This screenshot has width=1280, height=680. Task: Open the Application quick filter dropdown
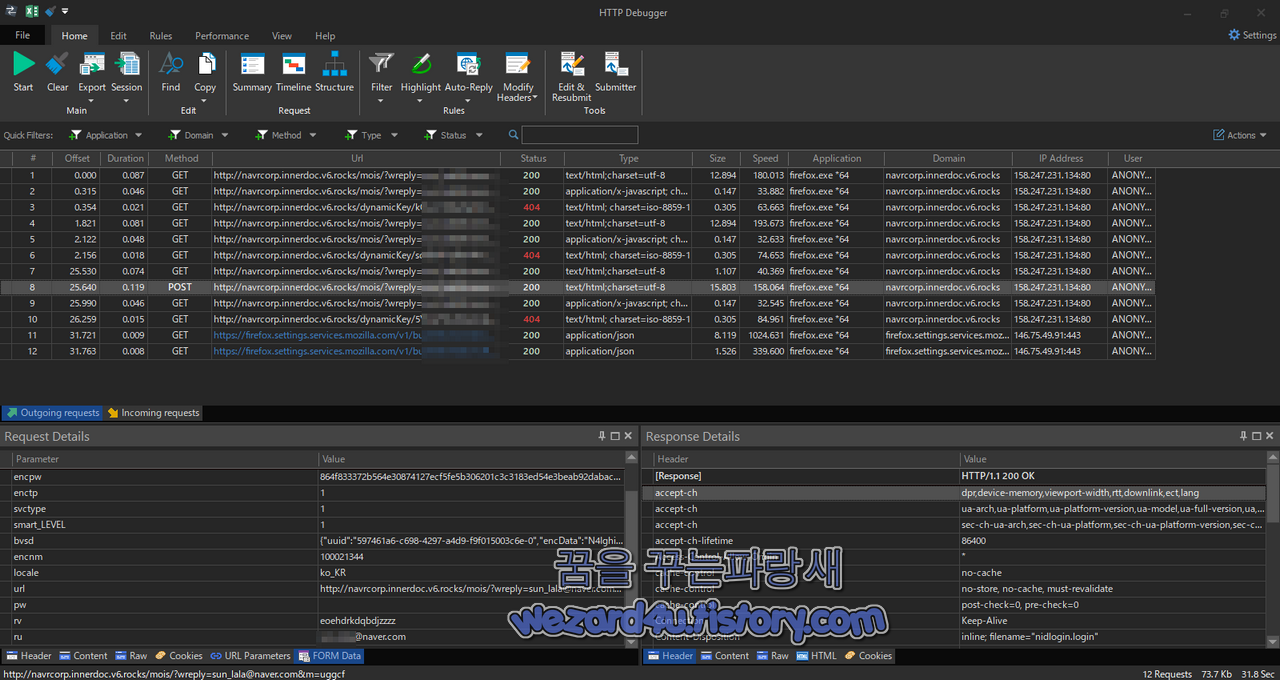pyautogui.click(x=107, y=135)
